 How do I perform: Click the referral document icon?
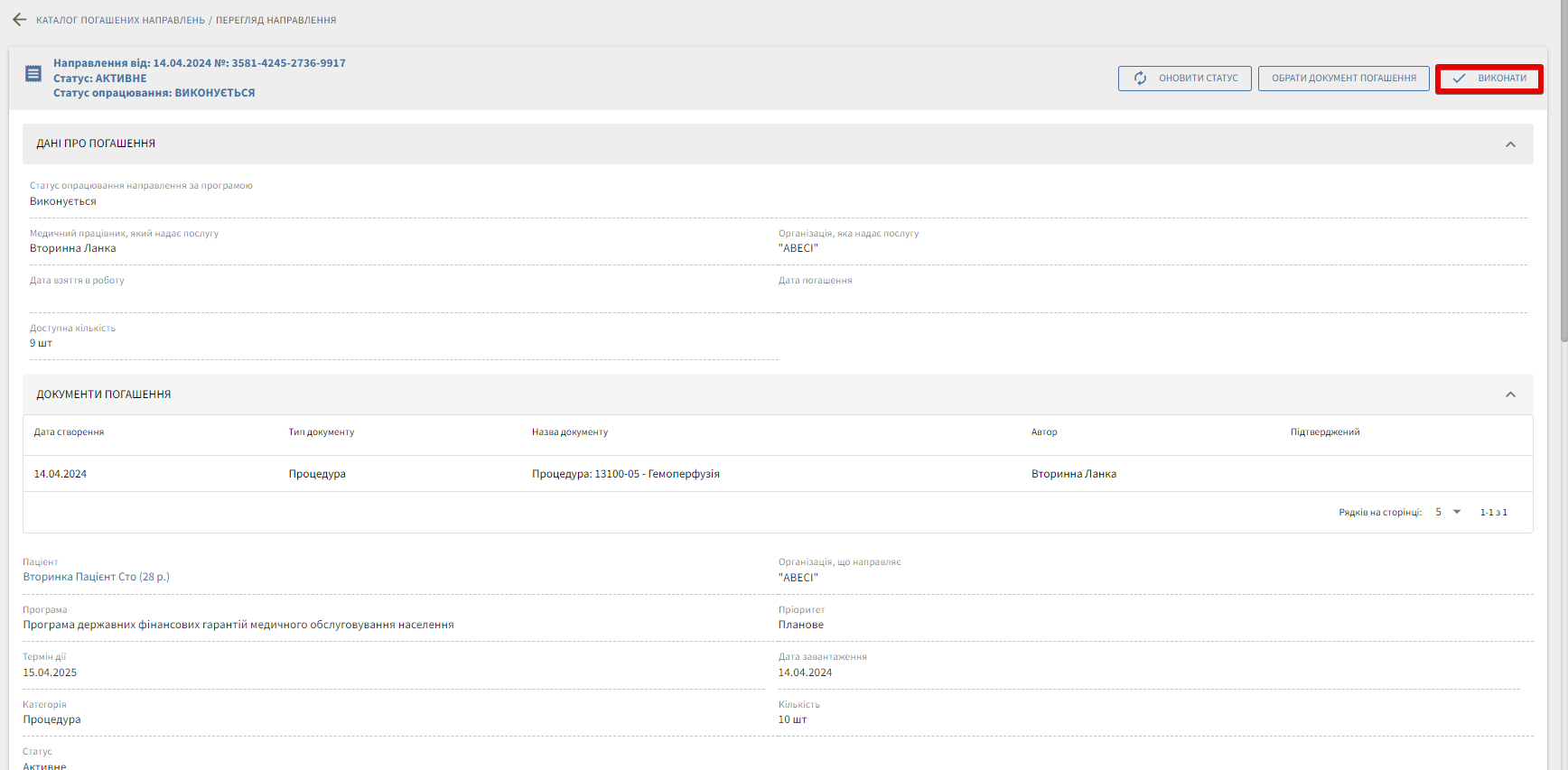[33, 74]
